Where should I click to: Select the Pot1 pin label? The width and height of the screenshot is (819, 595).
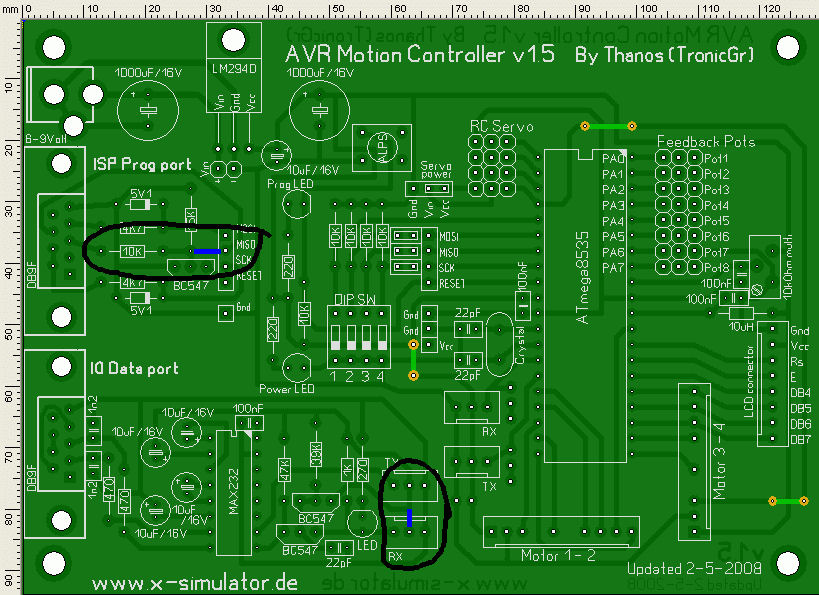(x=716, y=158)
